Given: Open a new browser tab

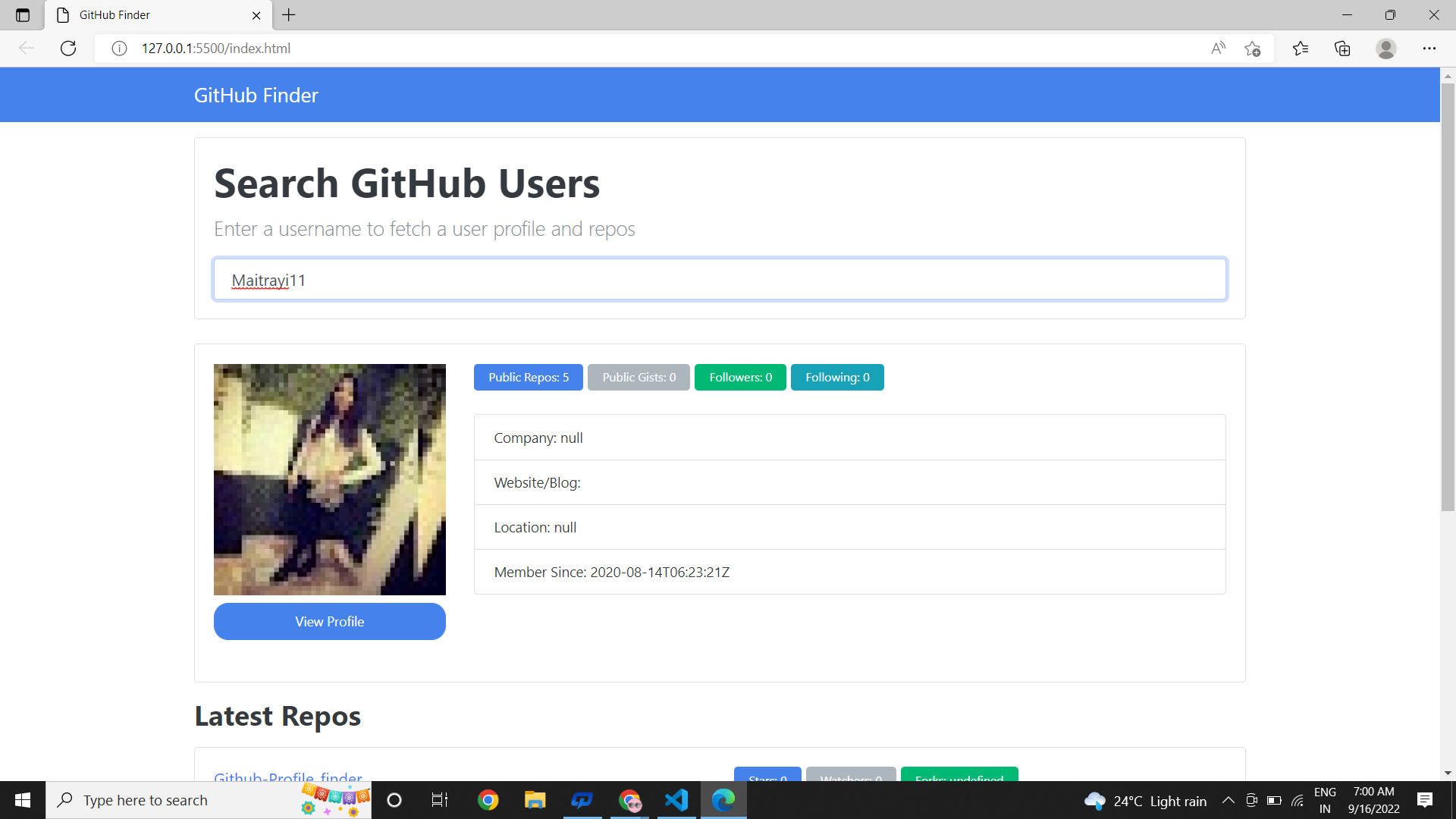Looking at the screenshot, I should point(288,15).
